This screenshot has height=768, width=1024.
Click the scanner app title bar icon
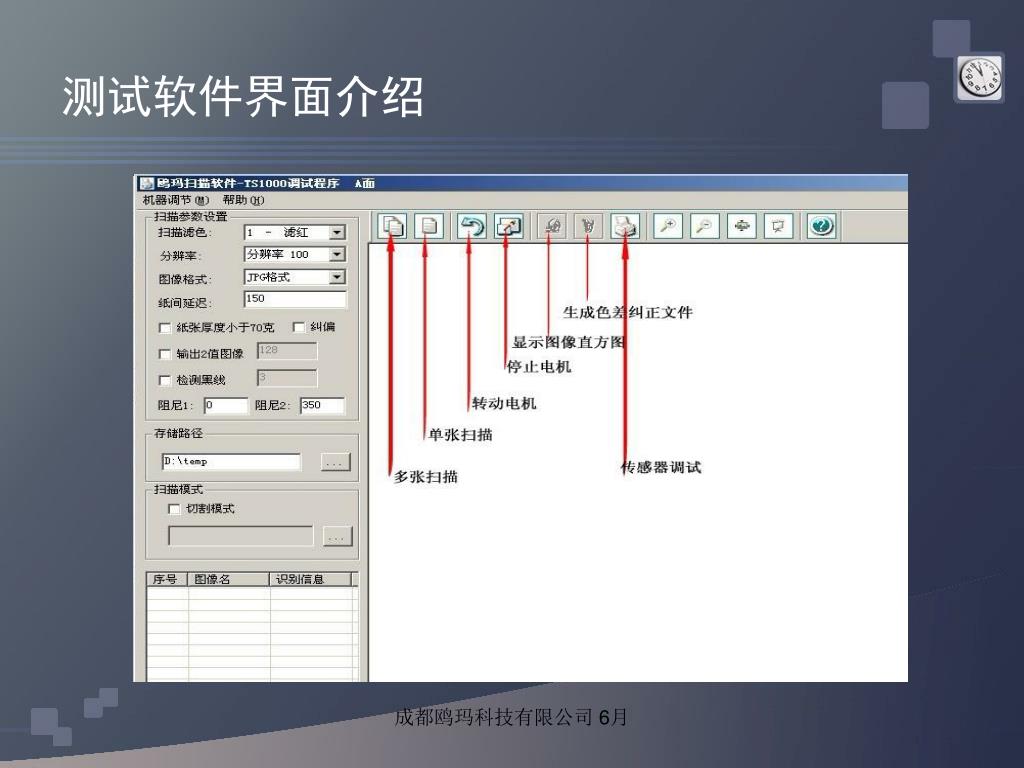(x=146, y=184)
